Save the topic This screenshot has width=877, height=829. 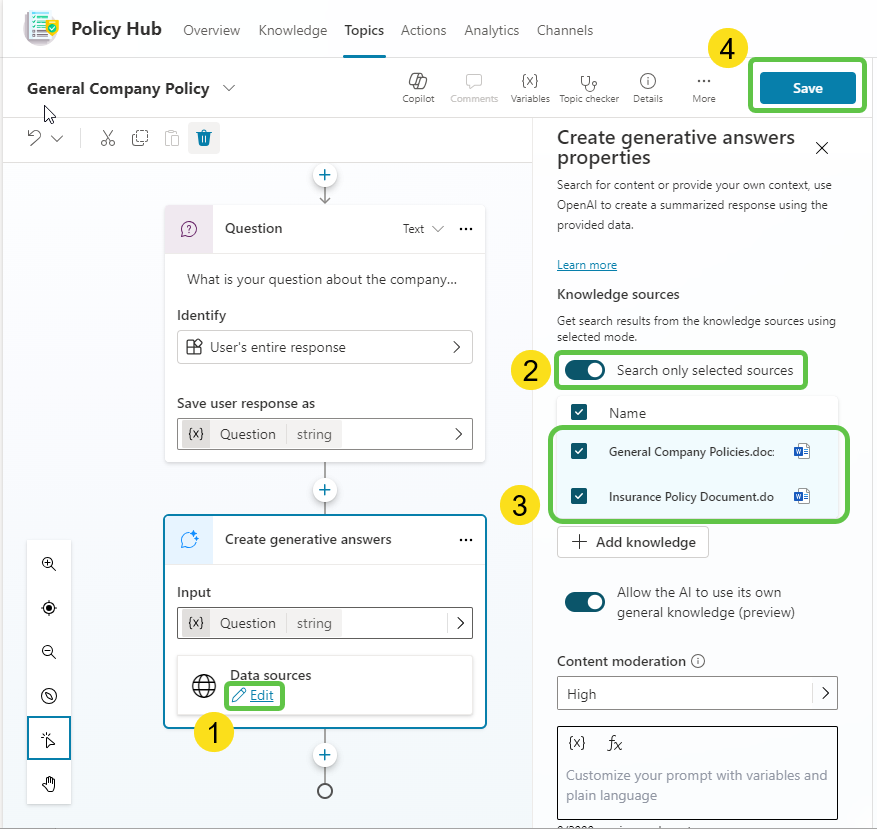(807, 88)
